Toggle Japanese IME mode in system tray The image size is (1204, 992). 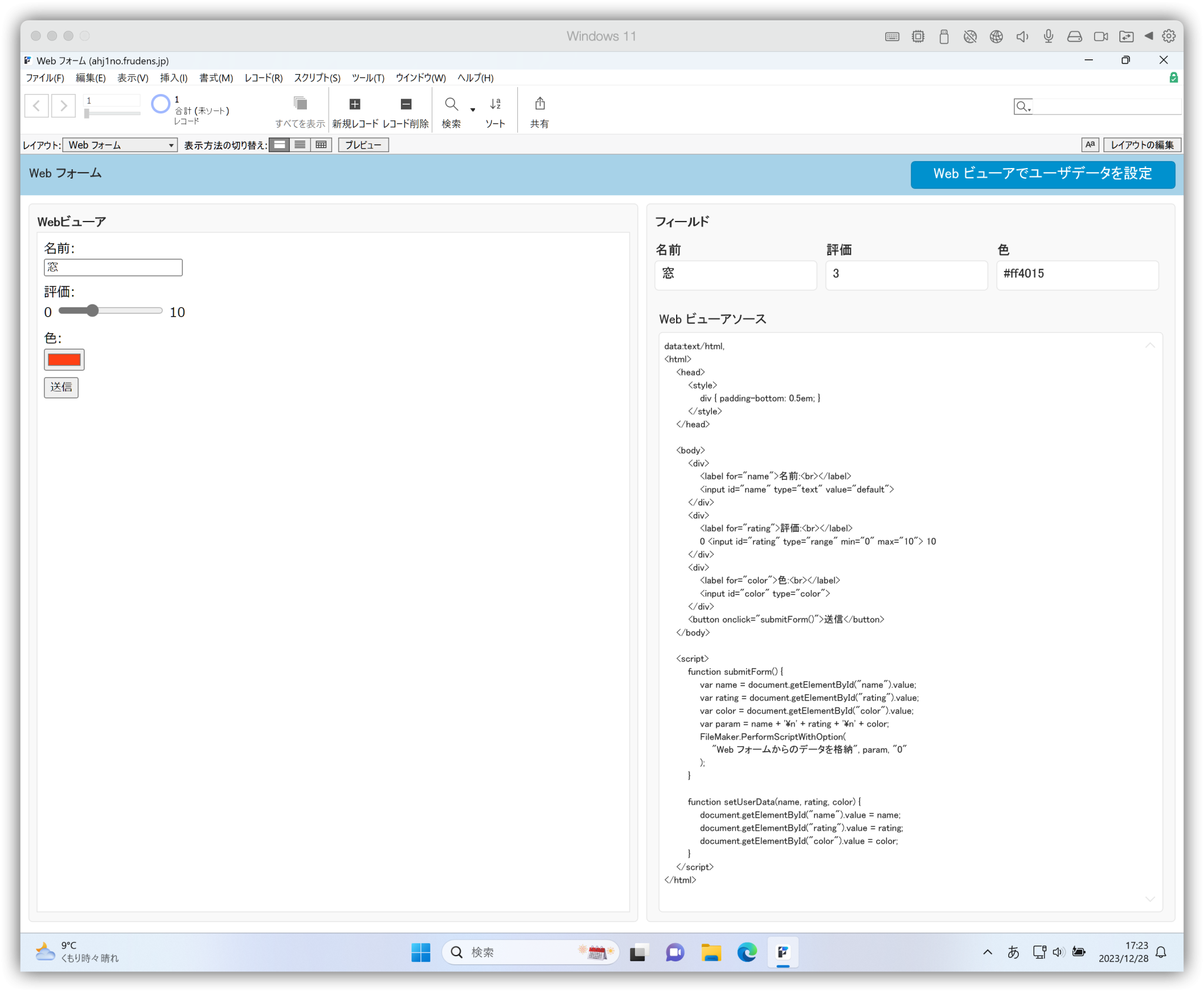pos(1014,951)
